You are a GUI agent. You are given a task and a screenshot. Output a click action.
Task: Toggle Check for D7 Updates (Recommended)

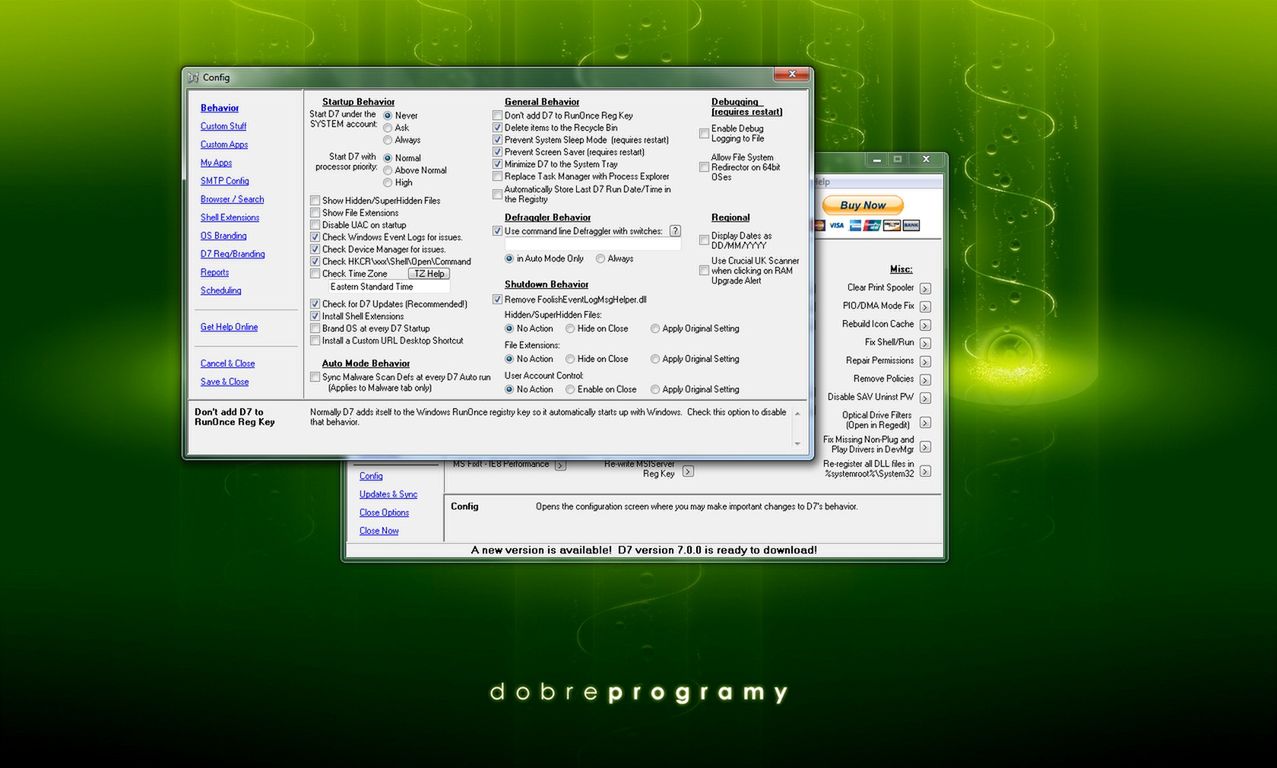pos(315,304)
